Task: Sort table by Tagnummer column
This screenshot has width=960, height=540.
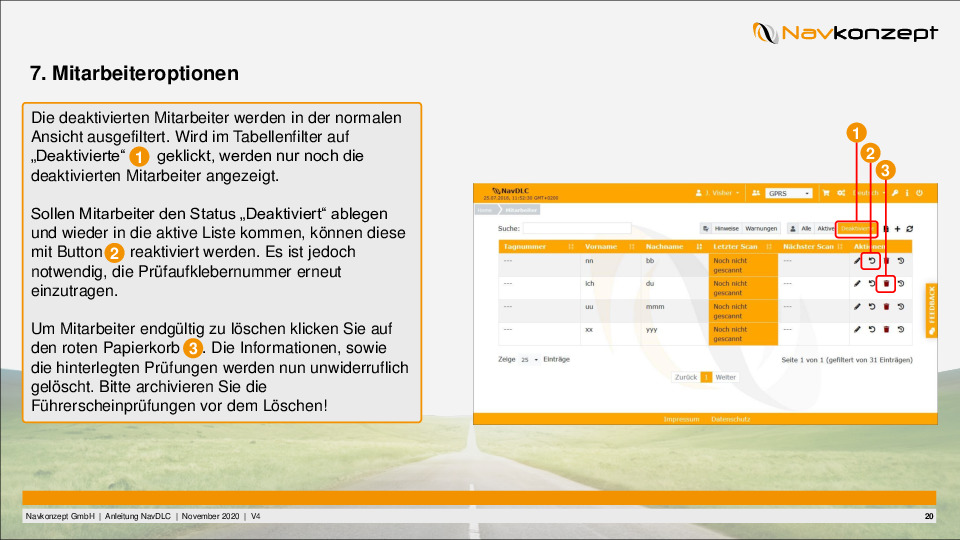Action: [x=539, y=247]
